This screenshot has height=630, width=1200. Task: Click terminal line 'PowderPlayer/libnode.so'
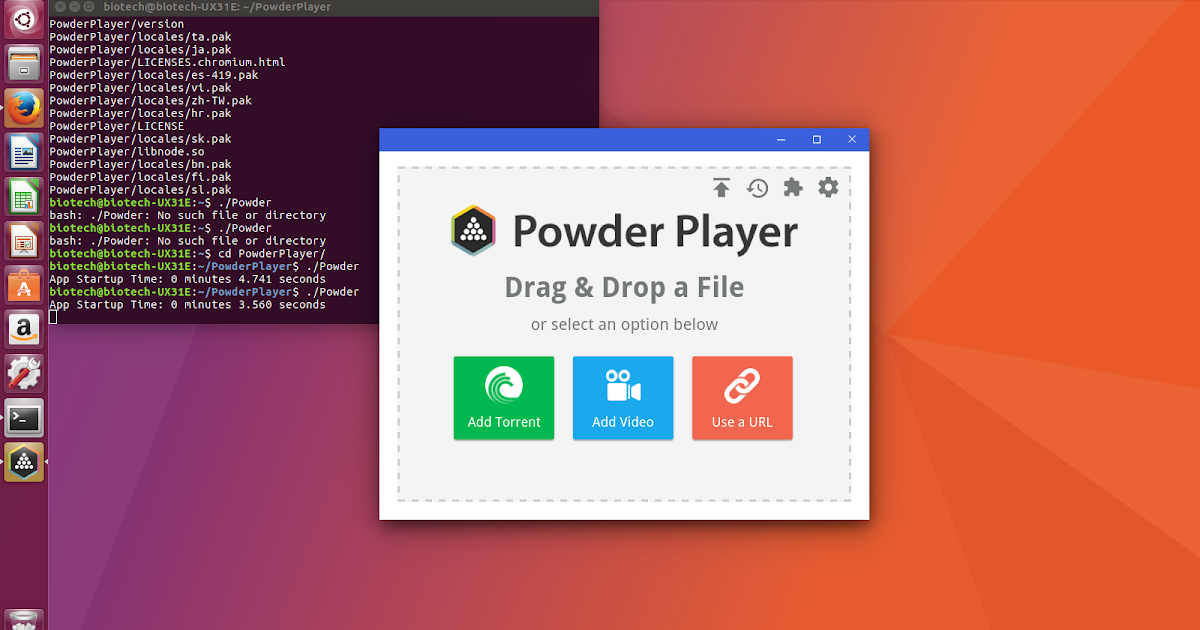pyautogui.click(x=126, y=151)
